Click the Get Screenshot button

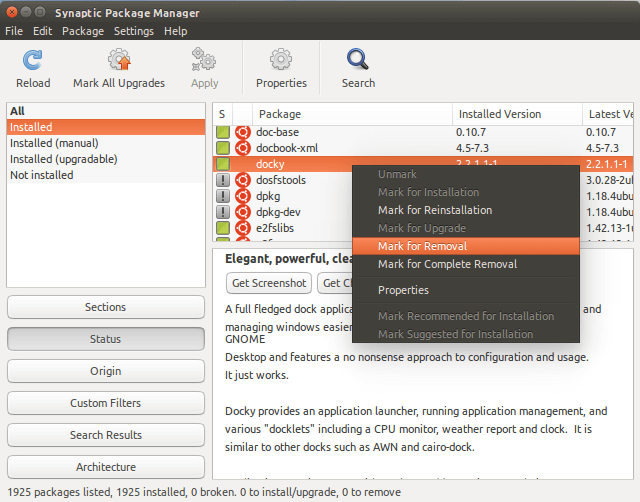(269, 283)
